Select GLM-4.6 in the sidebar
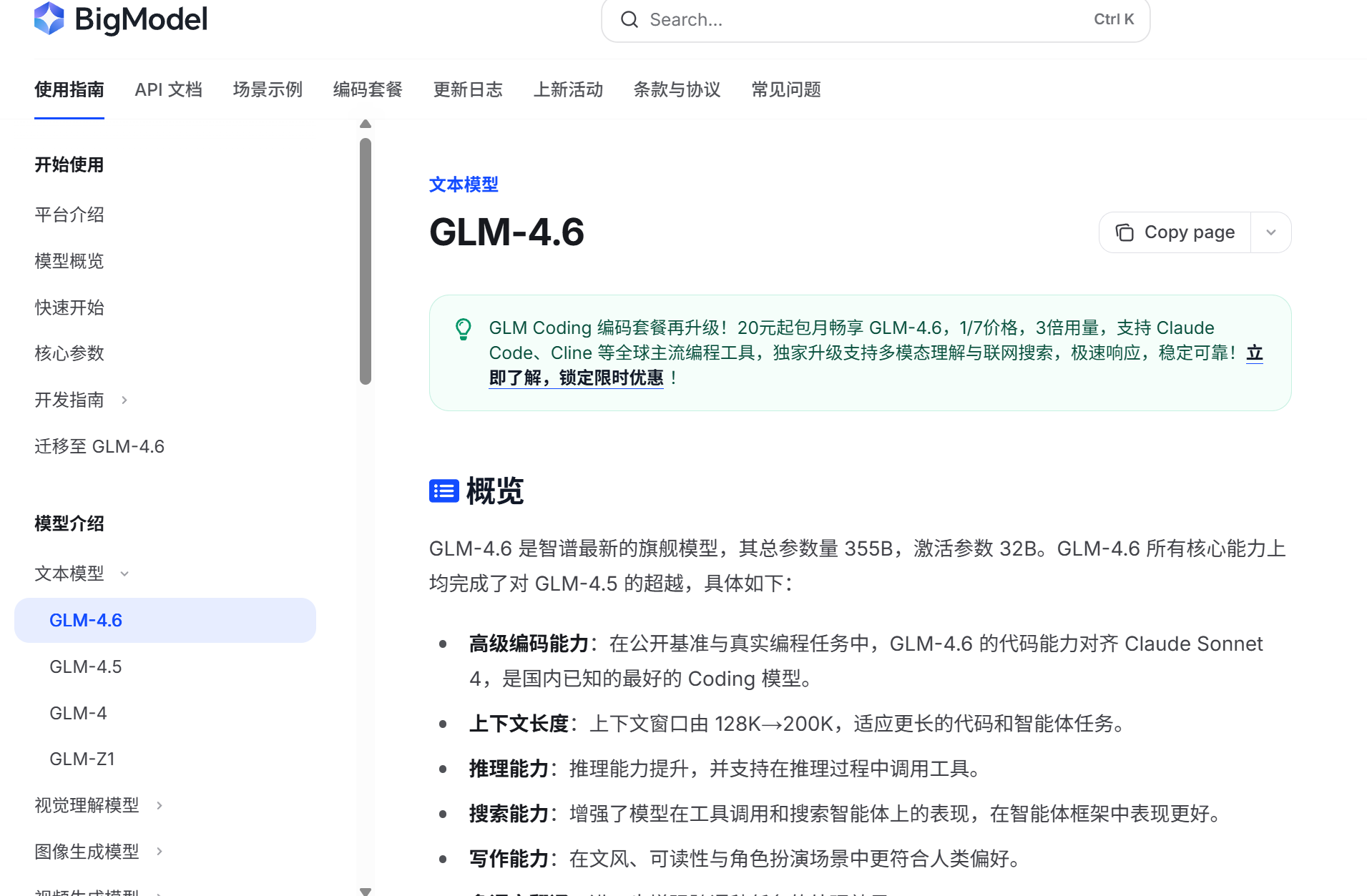 tap(165, 620)
